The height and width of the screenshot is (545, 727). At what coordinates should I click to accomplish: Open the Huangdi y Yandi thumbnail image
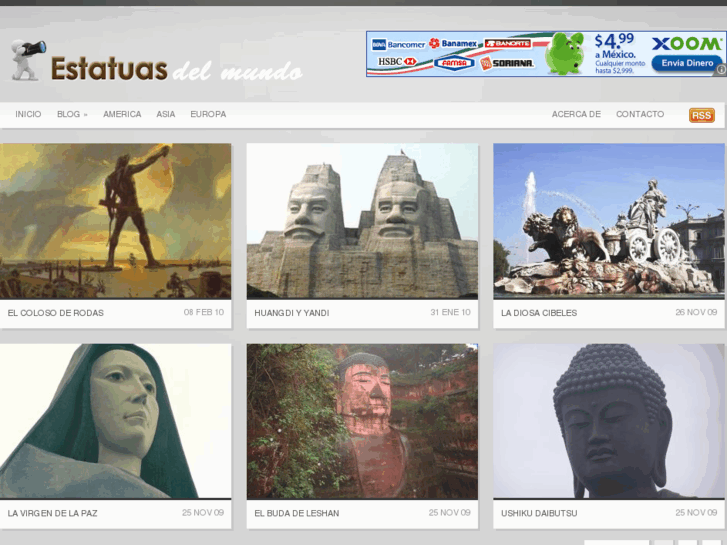(362, 221)
